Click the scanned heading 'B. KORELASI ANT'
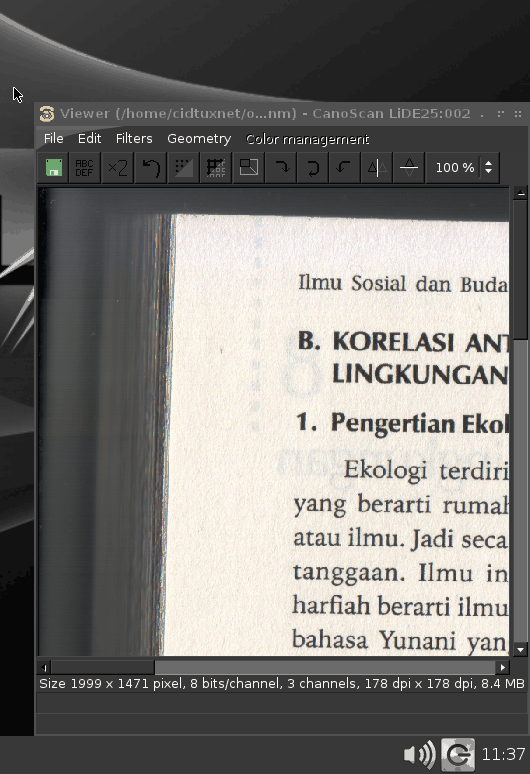Viewport: 530px width, 774px height. click(403, 342)
